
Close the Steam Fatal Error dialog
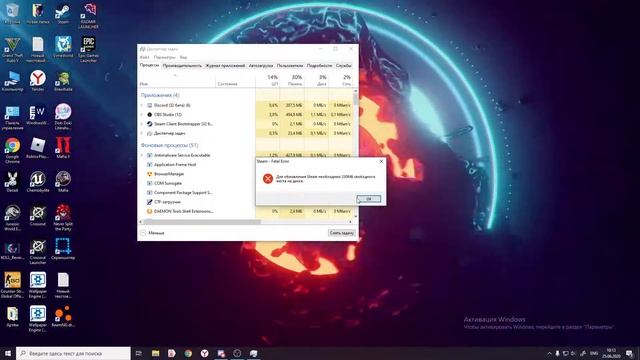(x=381, y=162)
